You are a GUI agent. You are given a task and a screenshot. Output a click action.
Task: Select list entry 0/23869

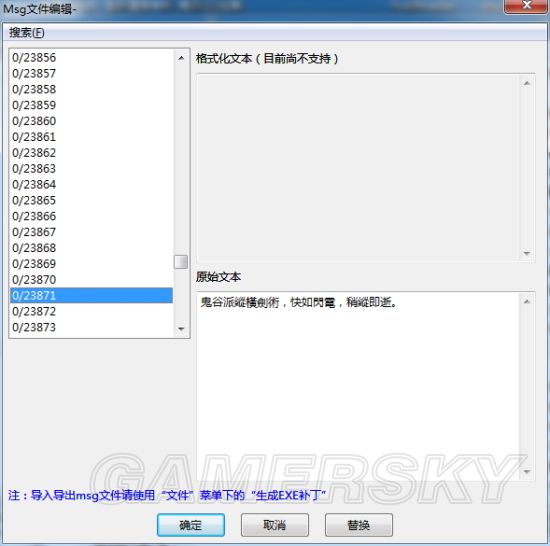point(91,263)
